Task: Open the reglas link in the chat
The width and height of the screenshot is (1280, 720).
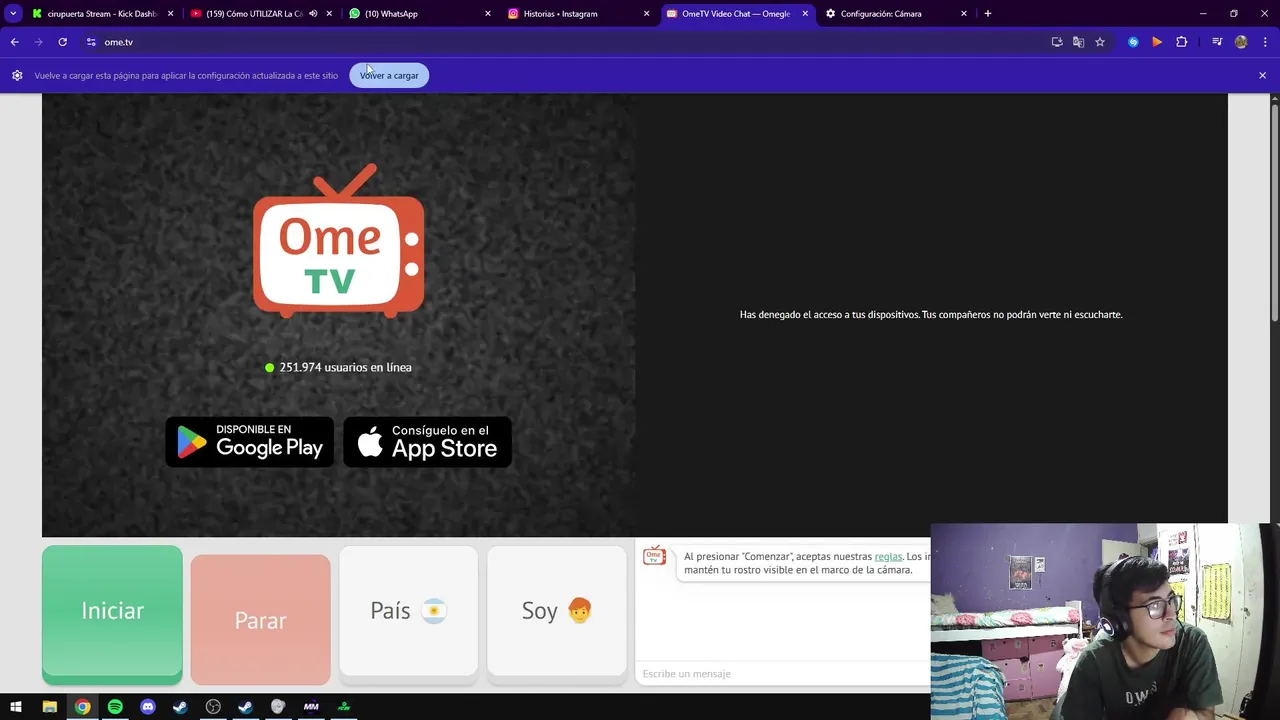Action: 888,557
